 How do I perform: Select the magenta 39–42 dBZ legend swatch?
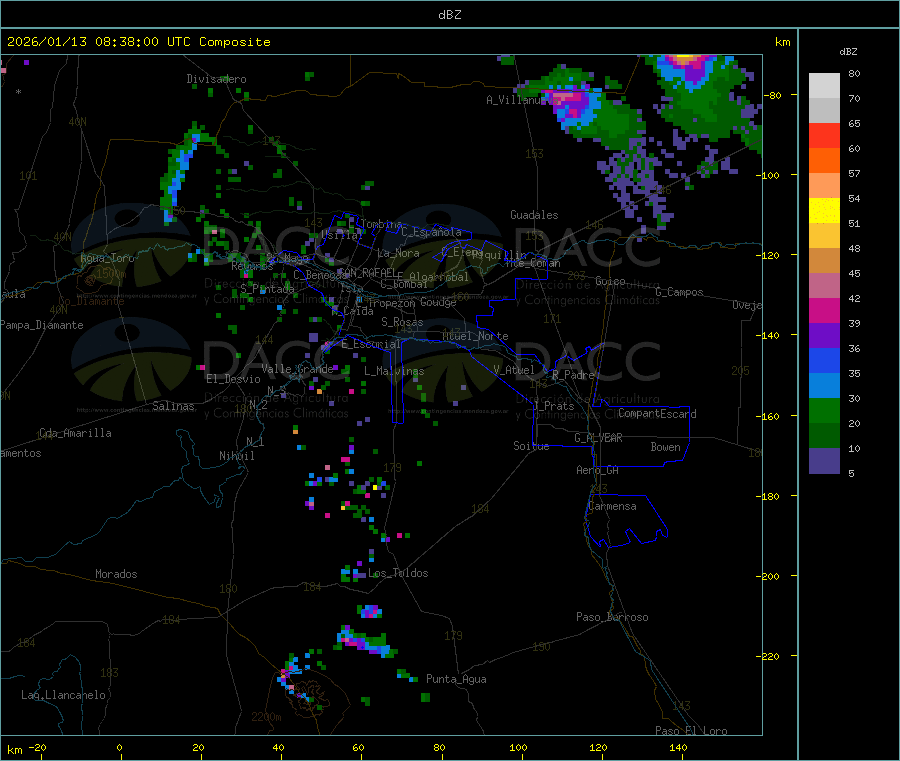(x=824, y=310)
